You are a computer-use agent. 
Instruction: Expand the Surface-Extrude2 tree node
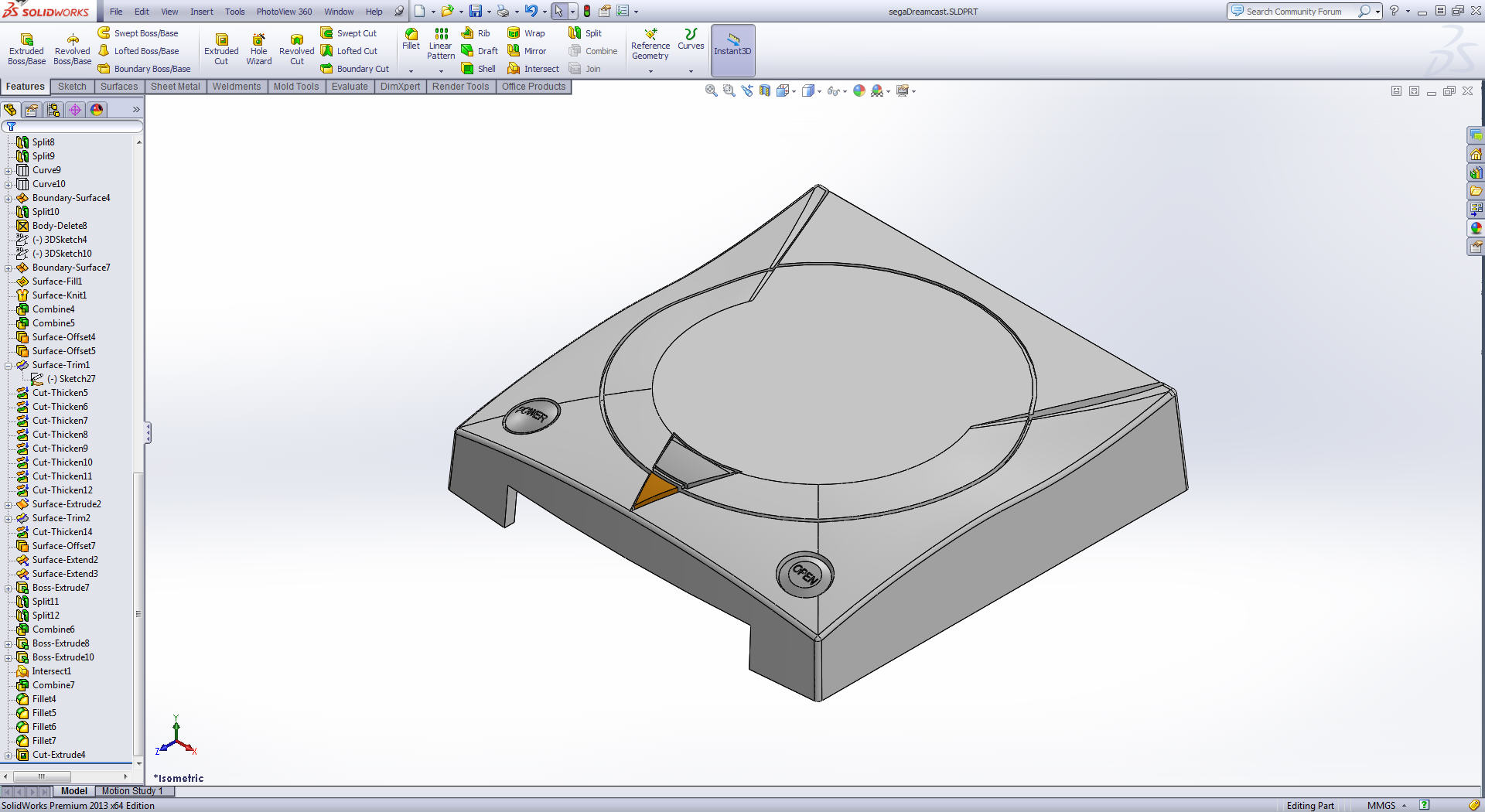pos(9,505)
